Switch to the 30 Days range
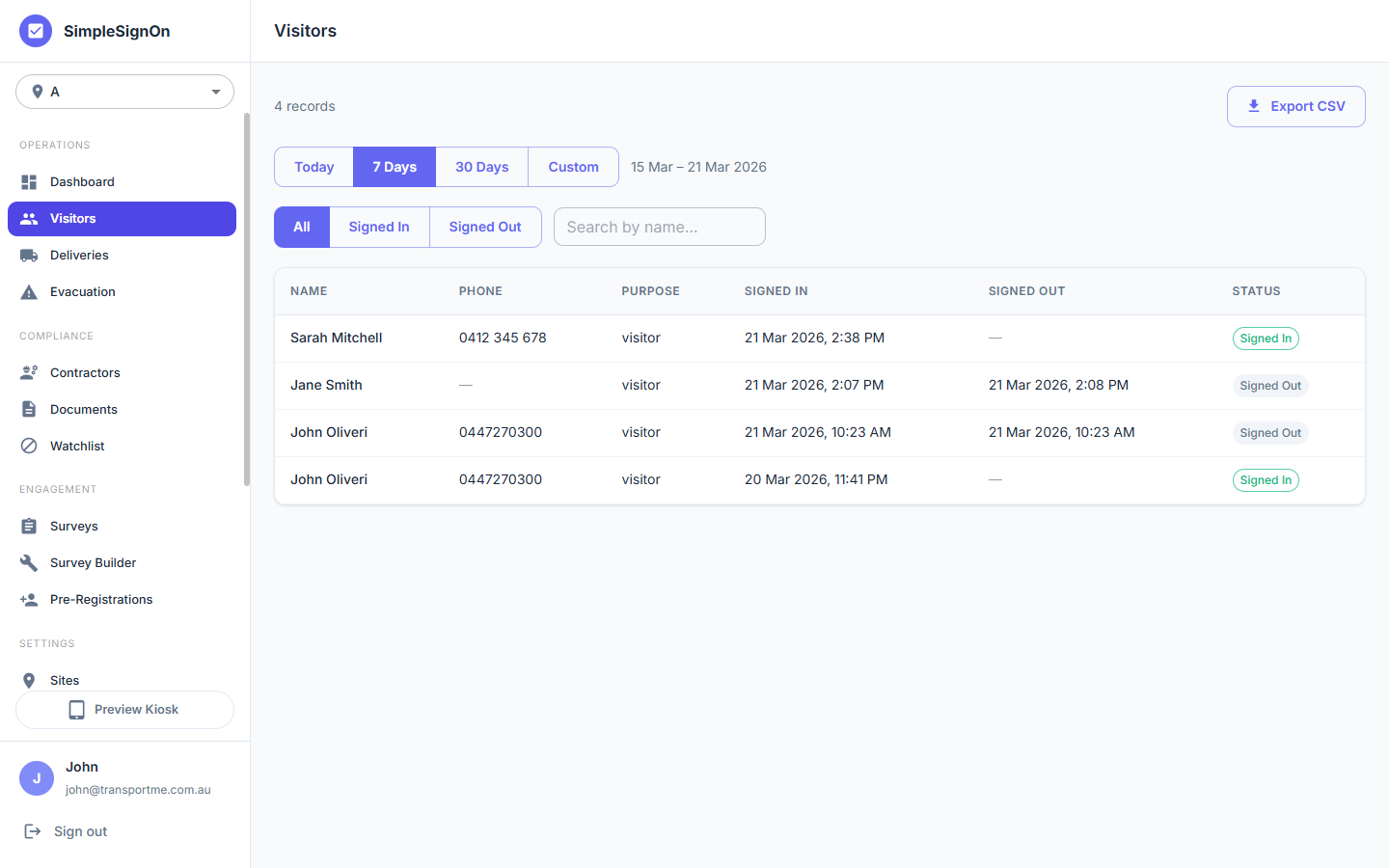This screenshot has width=1389, height=868. click(x=482, y=167)
